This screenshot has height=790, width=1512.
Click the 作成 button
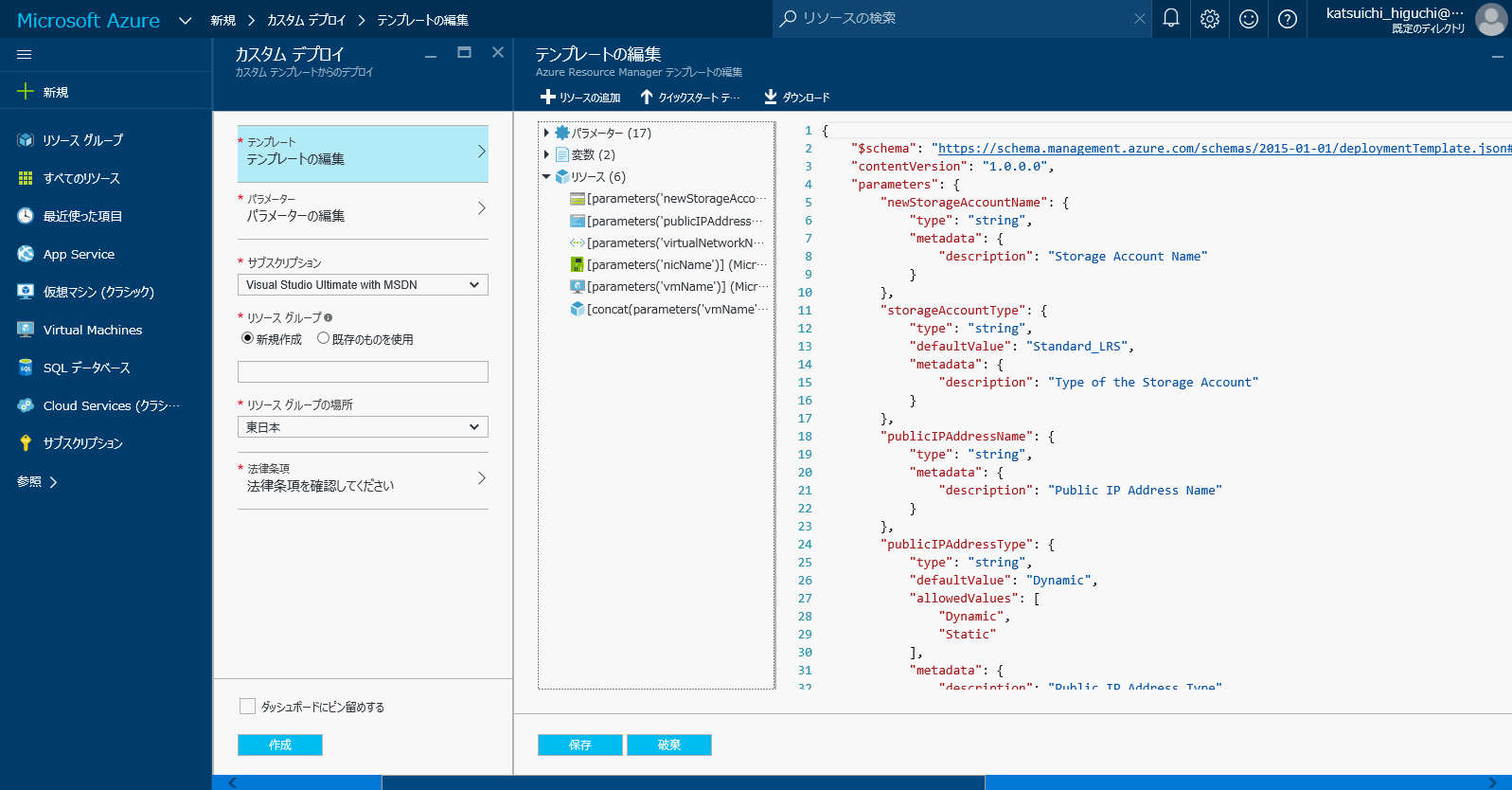tap(280, 745)
